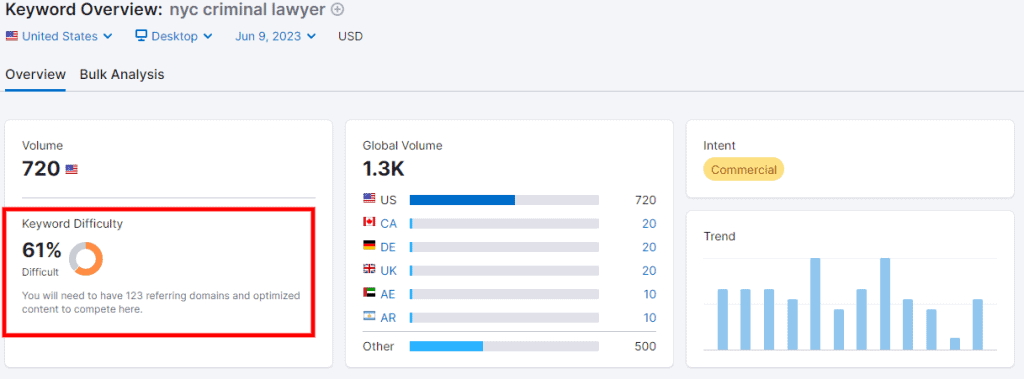The image size is (1024, 379).
Task: Click the Keyword Difficulty donut chart
Action: pyautogui.click(x=86, y=259)
